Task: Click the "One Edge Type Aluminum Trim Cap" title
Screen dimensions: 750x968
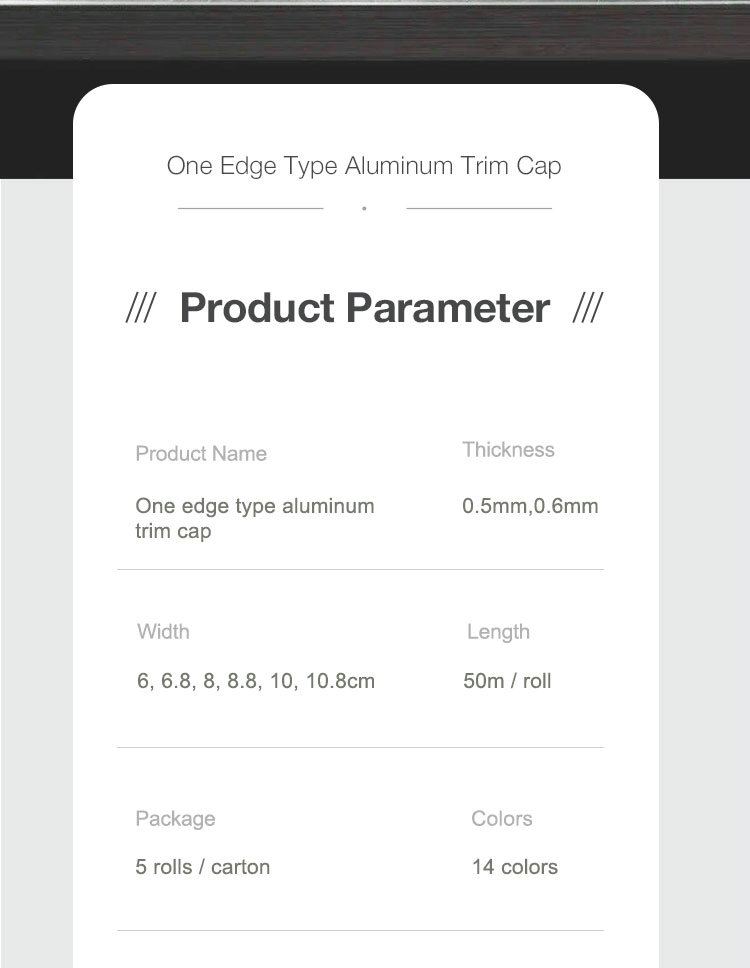Action: coord(364,165)
